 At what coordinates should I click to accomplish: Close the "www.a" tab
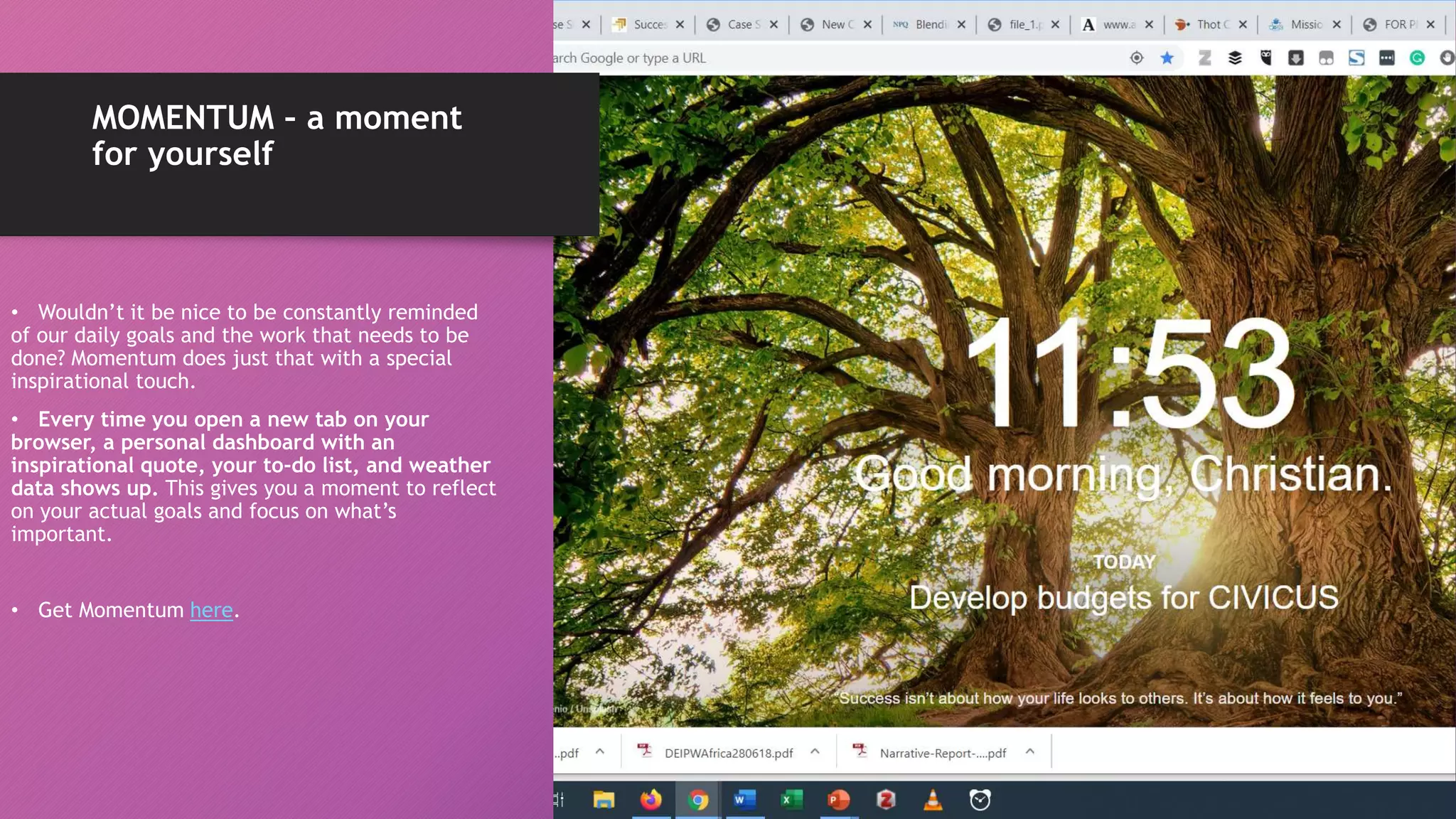(x=1149, y=24)
